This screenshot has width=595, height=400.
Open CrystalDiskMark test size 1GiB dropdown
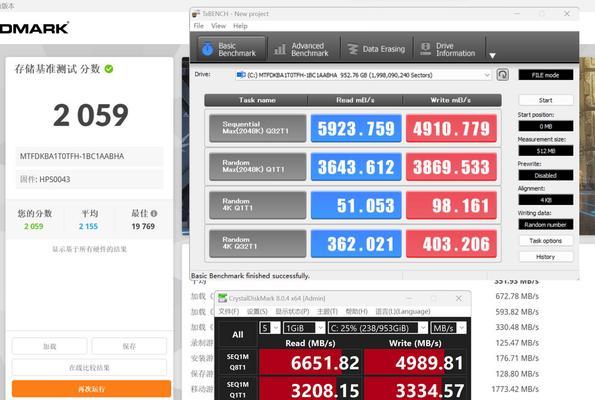point(304,328)
